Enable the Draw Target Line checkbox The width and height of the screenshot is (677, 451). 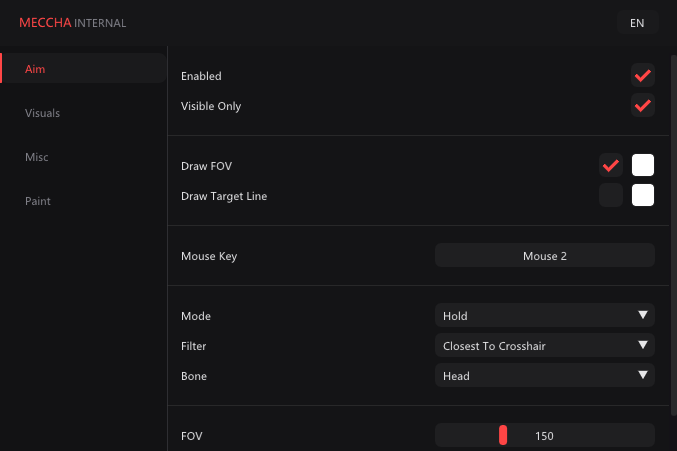click(x=611, y=195)
